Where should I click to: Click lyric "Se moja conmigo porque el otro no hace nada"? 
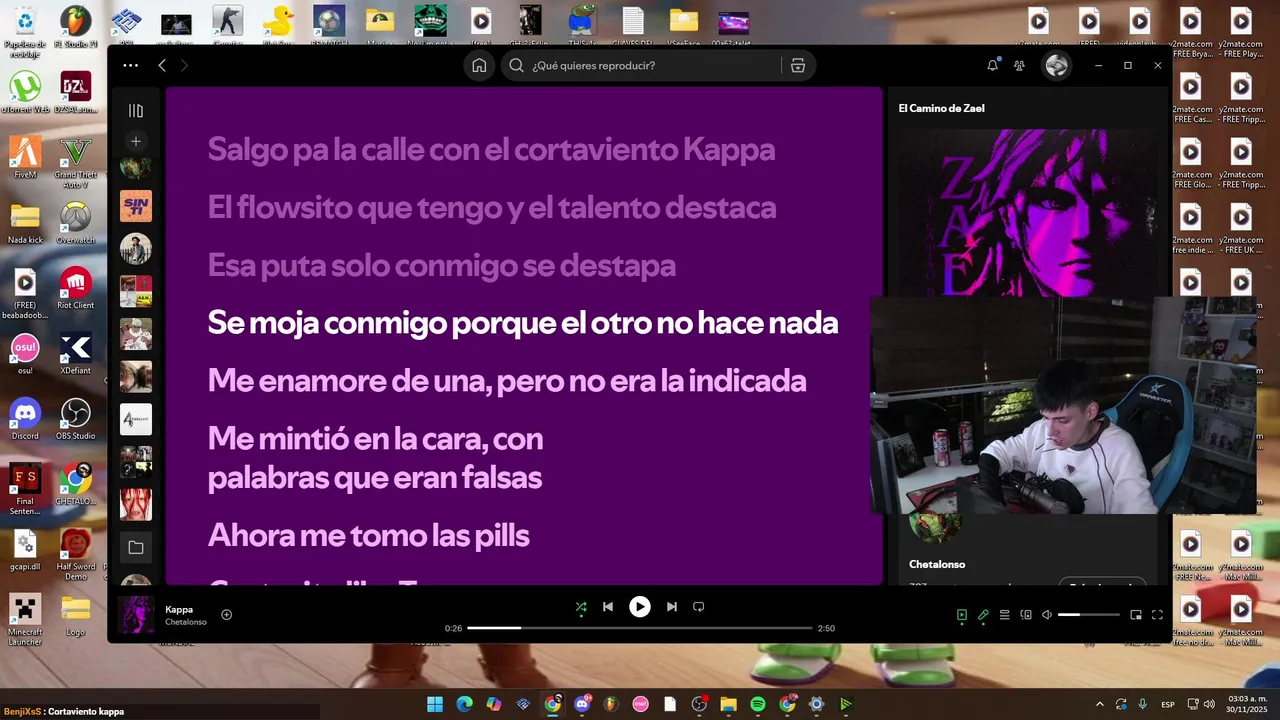523,323
